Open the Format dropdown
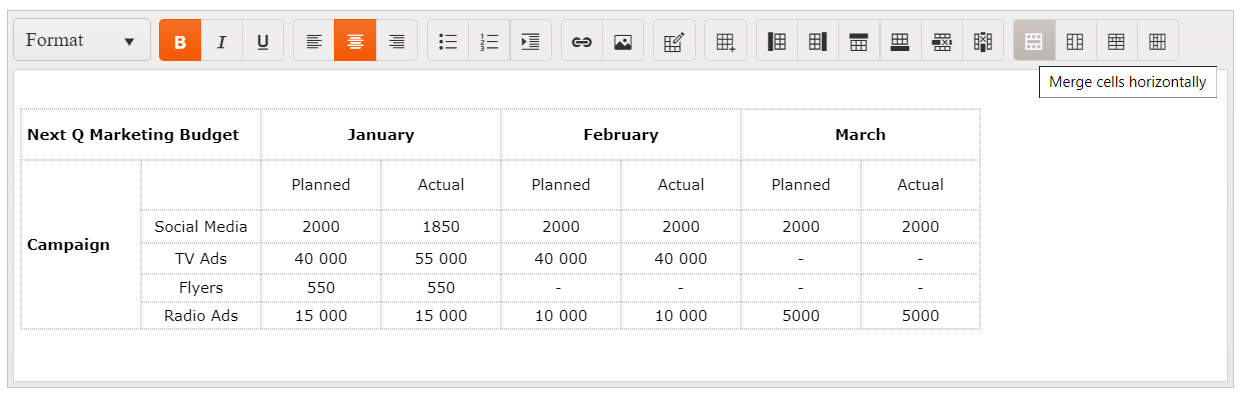Image resolution: width=1243 pixels, height=399 pixels. (82, 41)
